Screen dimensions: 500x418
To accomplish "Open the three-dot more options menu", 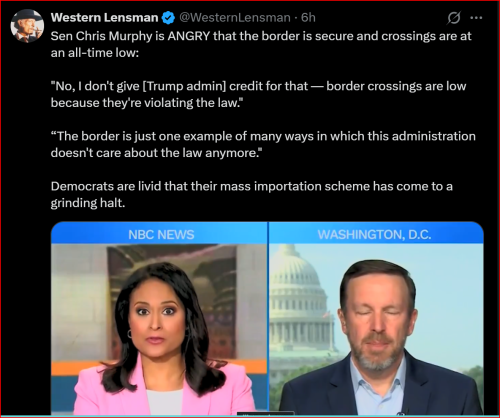I will tap(476, 18).
